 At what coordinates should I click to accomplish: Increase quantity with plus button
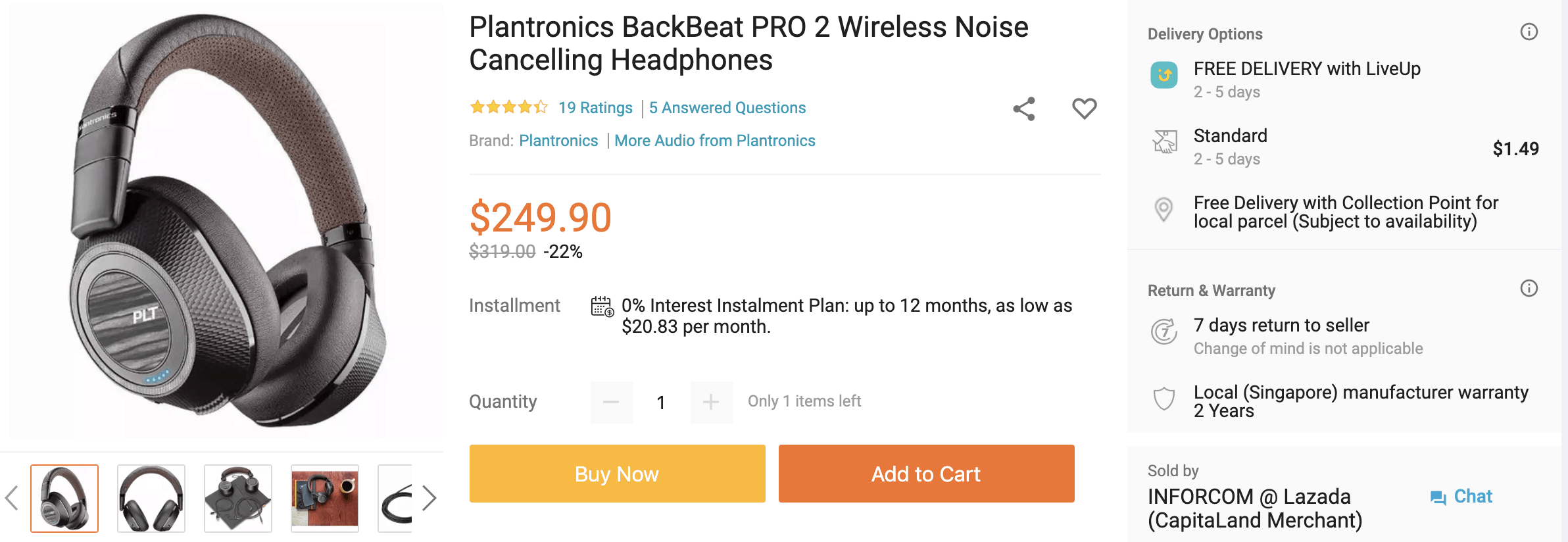pyautogui.click(x=711, y=402)
